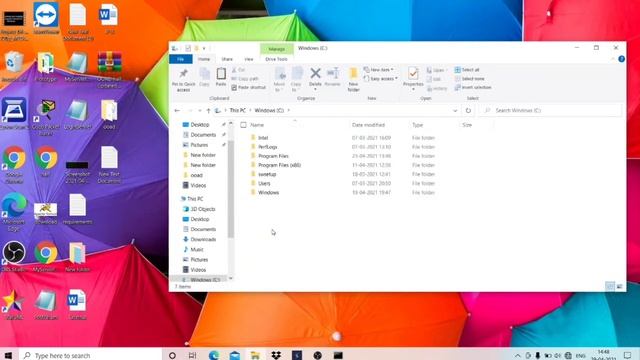Open the help icon in Explorer
640x360 pixels.
click(x=621, y=59)
